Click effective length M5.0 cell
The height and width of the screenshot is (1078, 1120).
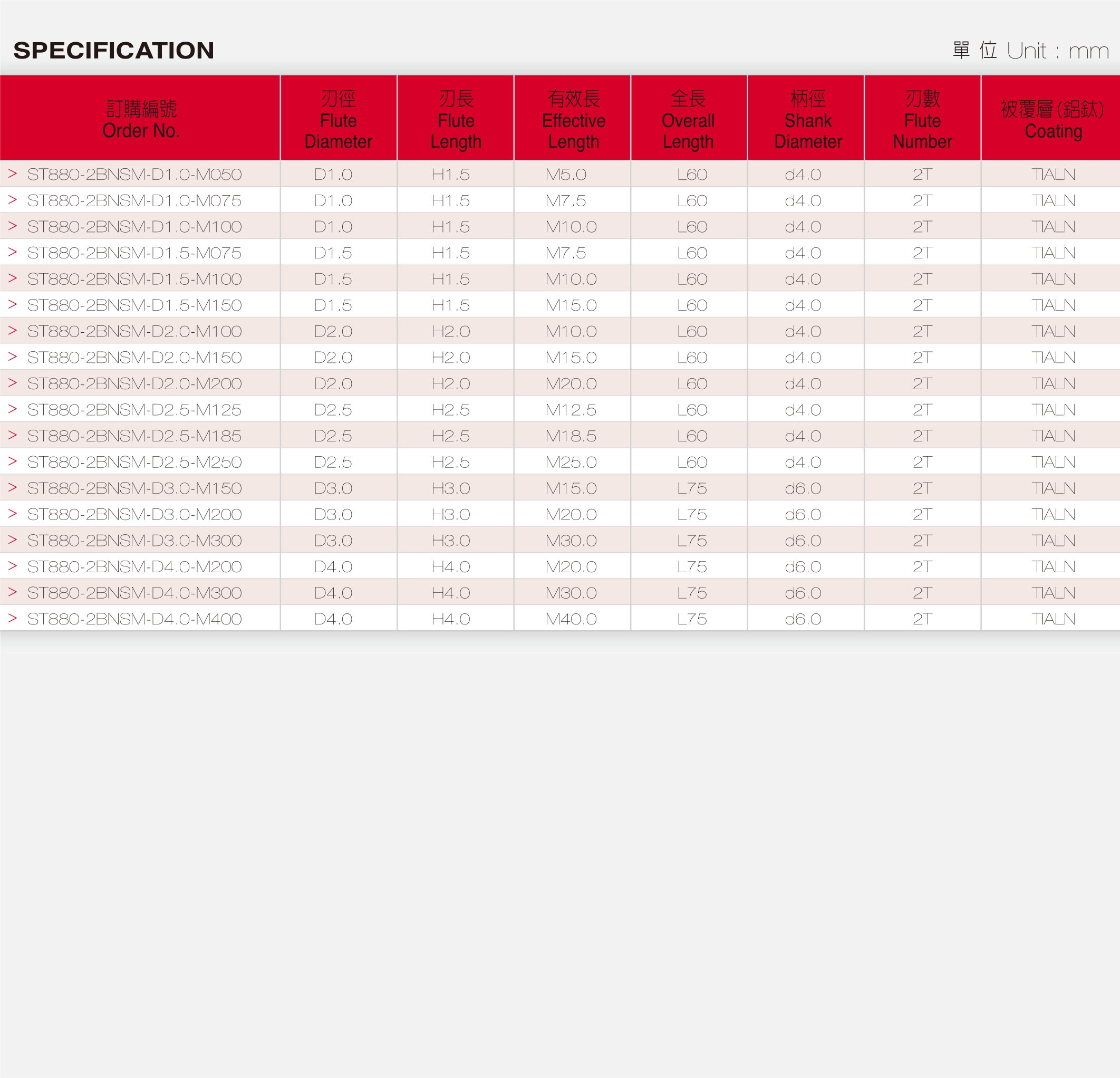(566, 174)
